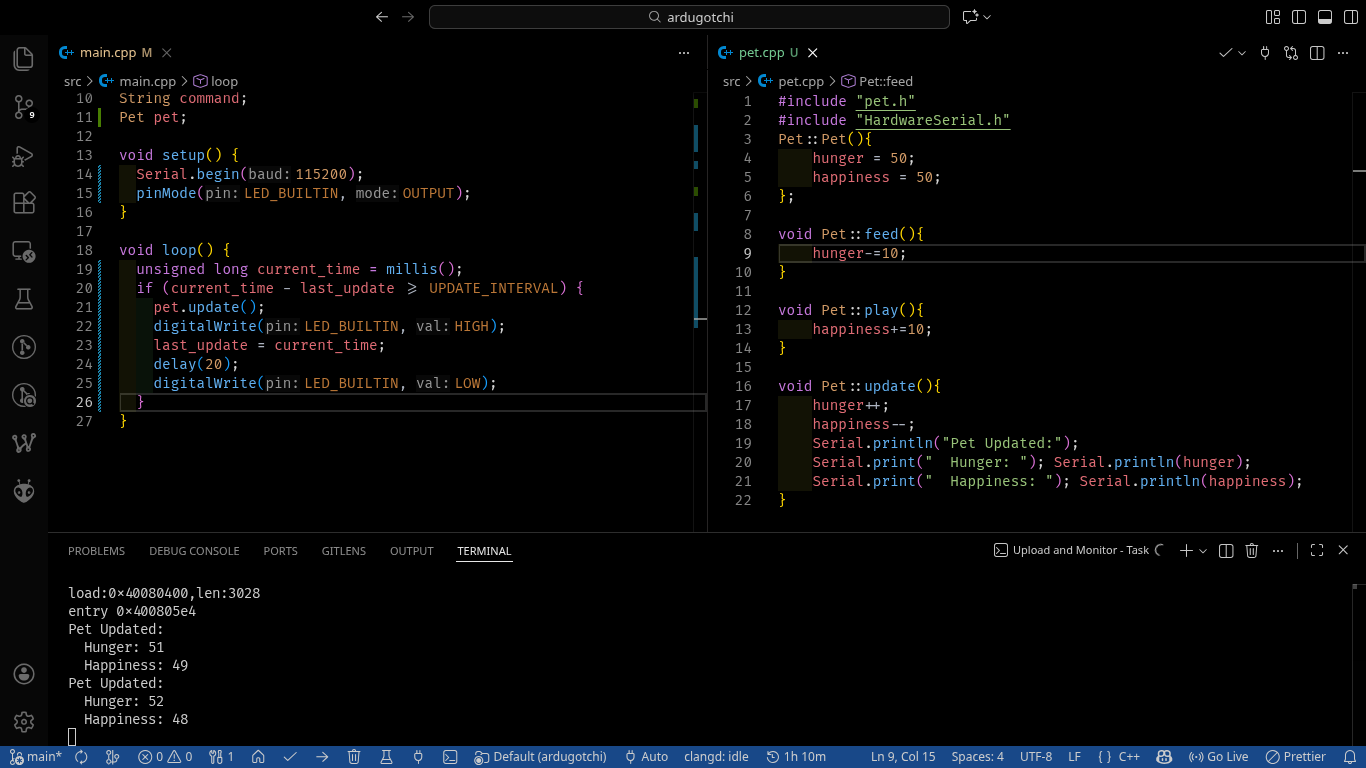Switch to the DEBUG CONSOLE panel tab
Viewport: 1366px width, 768px height.
(x=194, y=551)
